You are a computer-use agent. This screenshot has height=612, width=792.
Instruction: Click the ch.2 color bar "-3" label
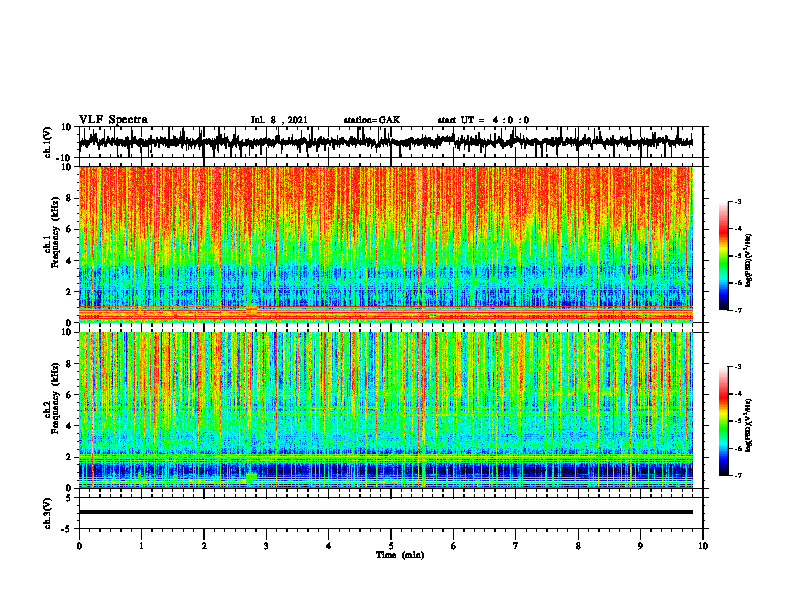(x=738, y=367)
